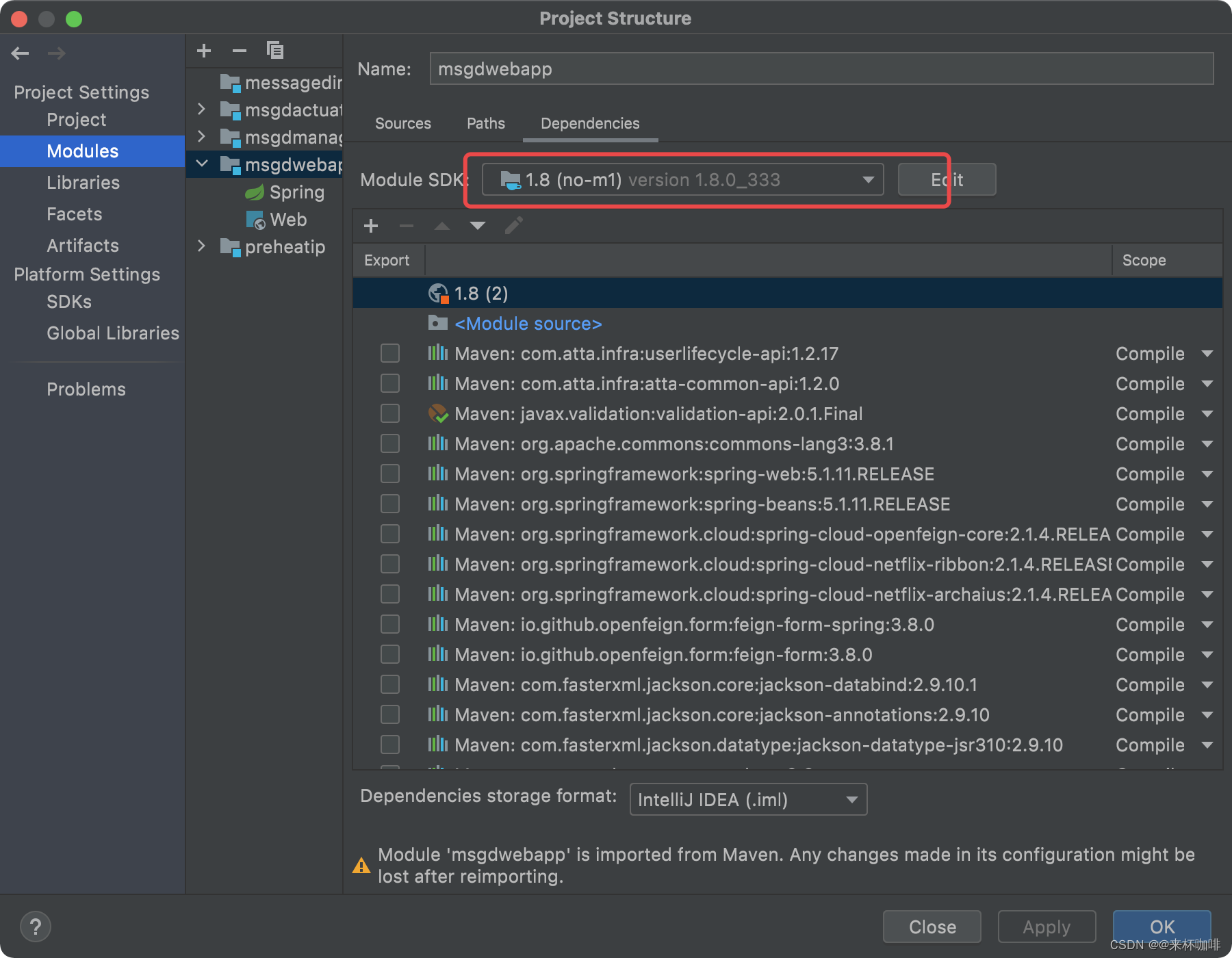Click library icon for commons-lang3 dependency
This screenshot has width=1232, height=958.
(x=438, y=443)
